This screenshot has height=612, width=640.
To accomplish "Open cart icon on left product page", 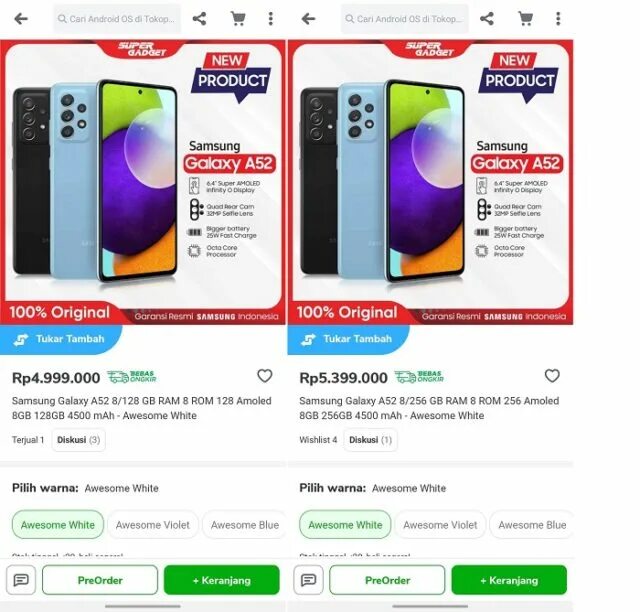I will click(238, 18).
